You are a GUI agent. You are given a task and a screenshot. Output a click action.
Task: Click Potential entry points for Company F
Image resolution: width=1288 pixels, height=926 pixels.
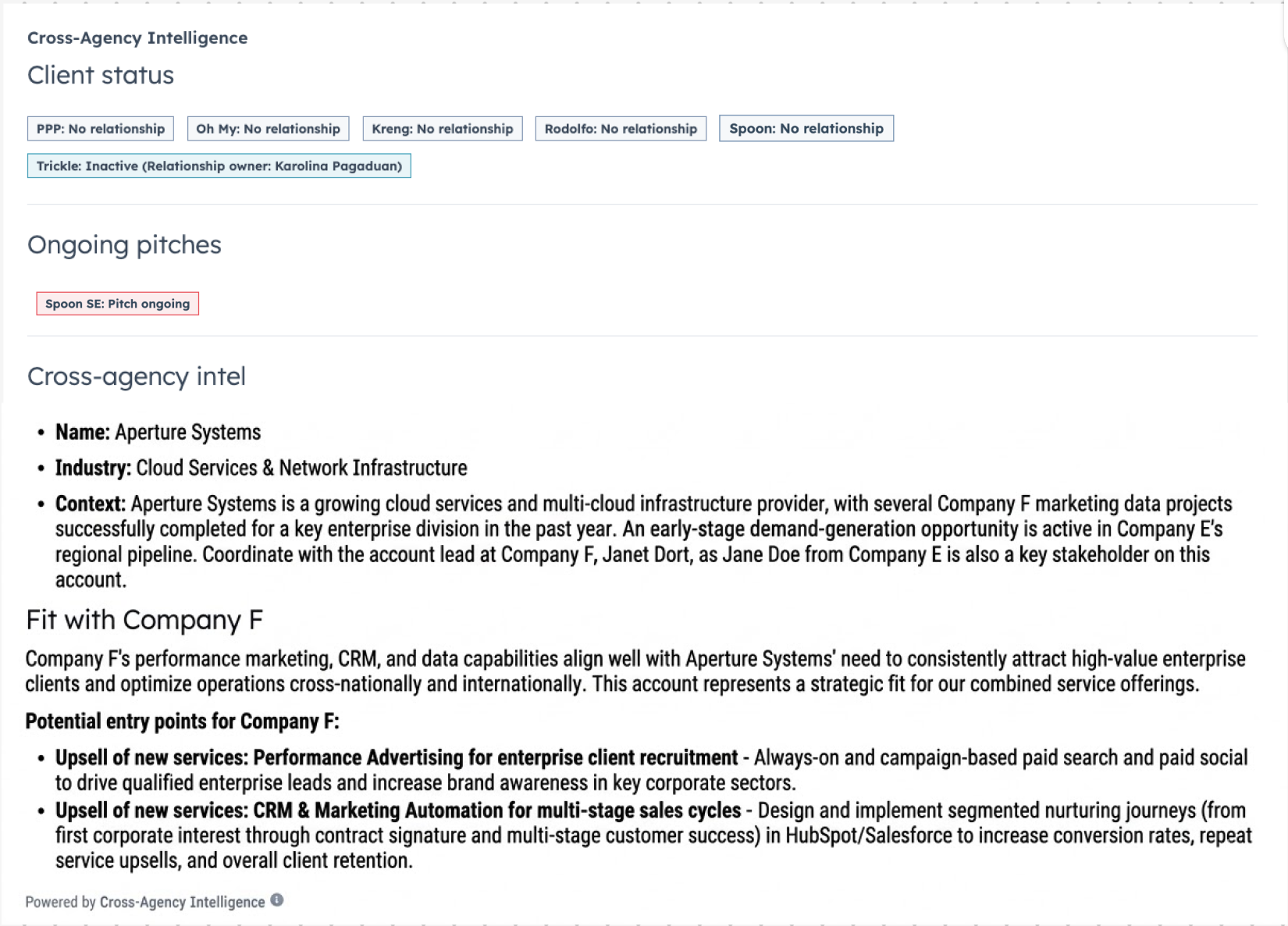[182, 721]
